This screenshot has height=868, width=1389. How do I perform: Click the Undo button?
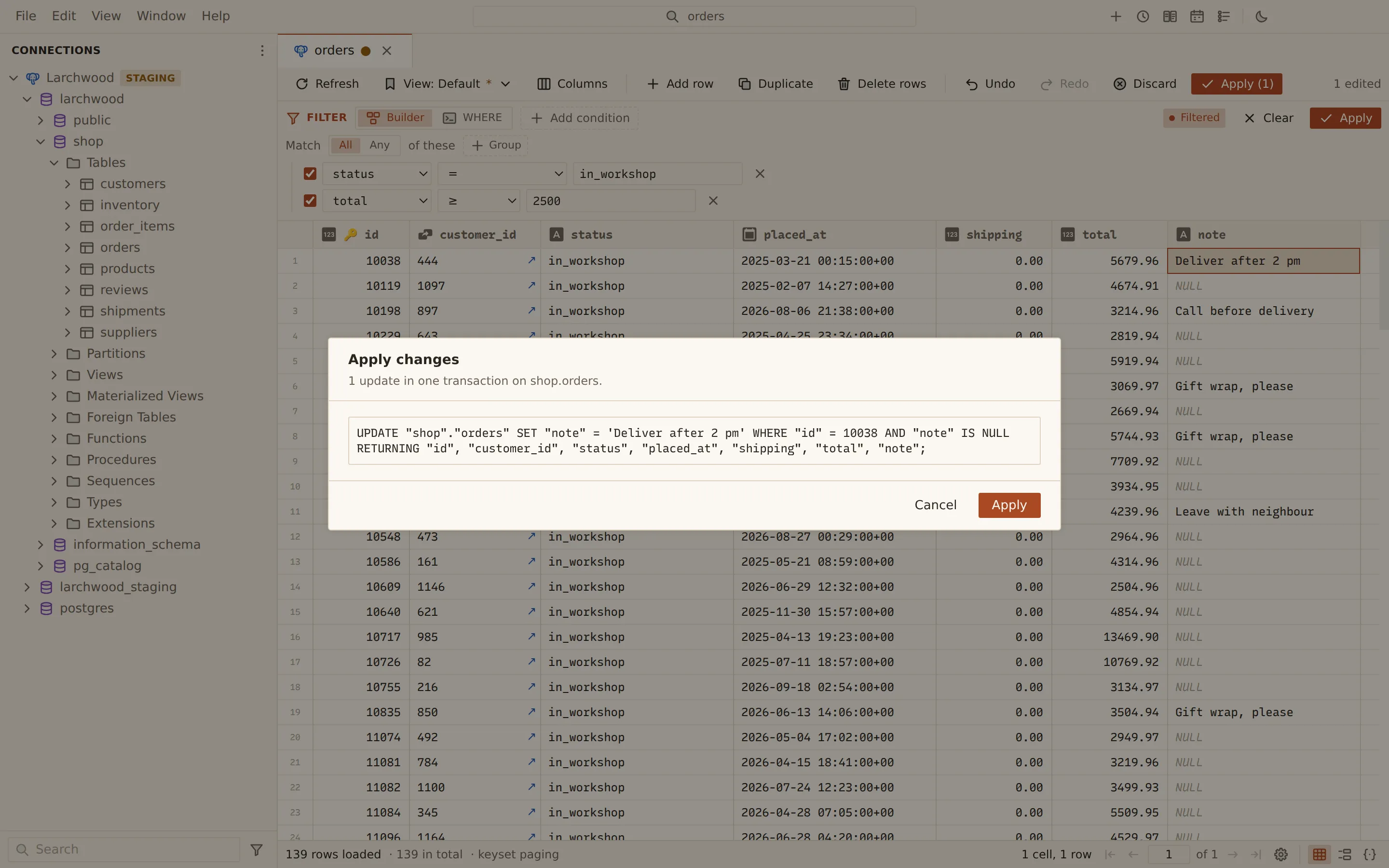point(990,84)
